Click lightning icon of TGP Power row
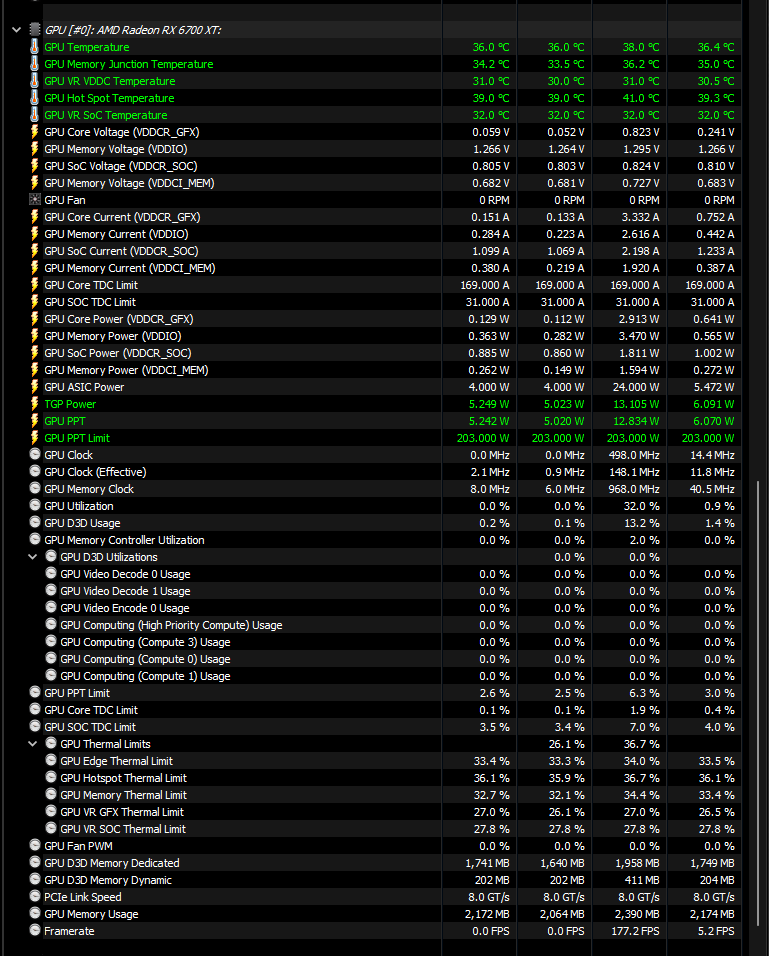 pyautogui.click(x=35, y=404)
